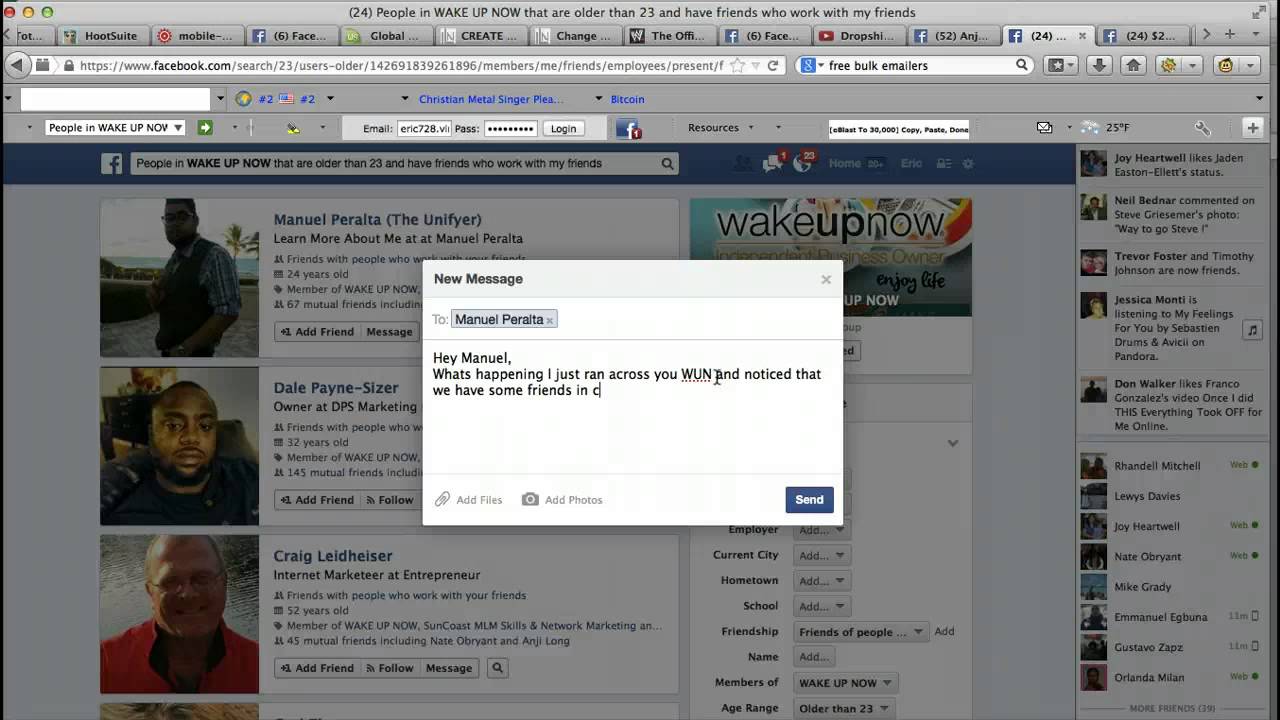This screenshot has height=720, width=1280.
Task: Attach images with Add Photos
Action: coord(562,500)
